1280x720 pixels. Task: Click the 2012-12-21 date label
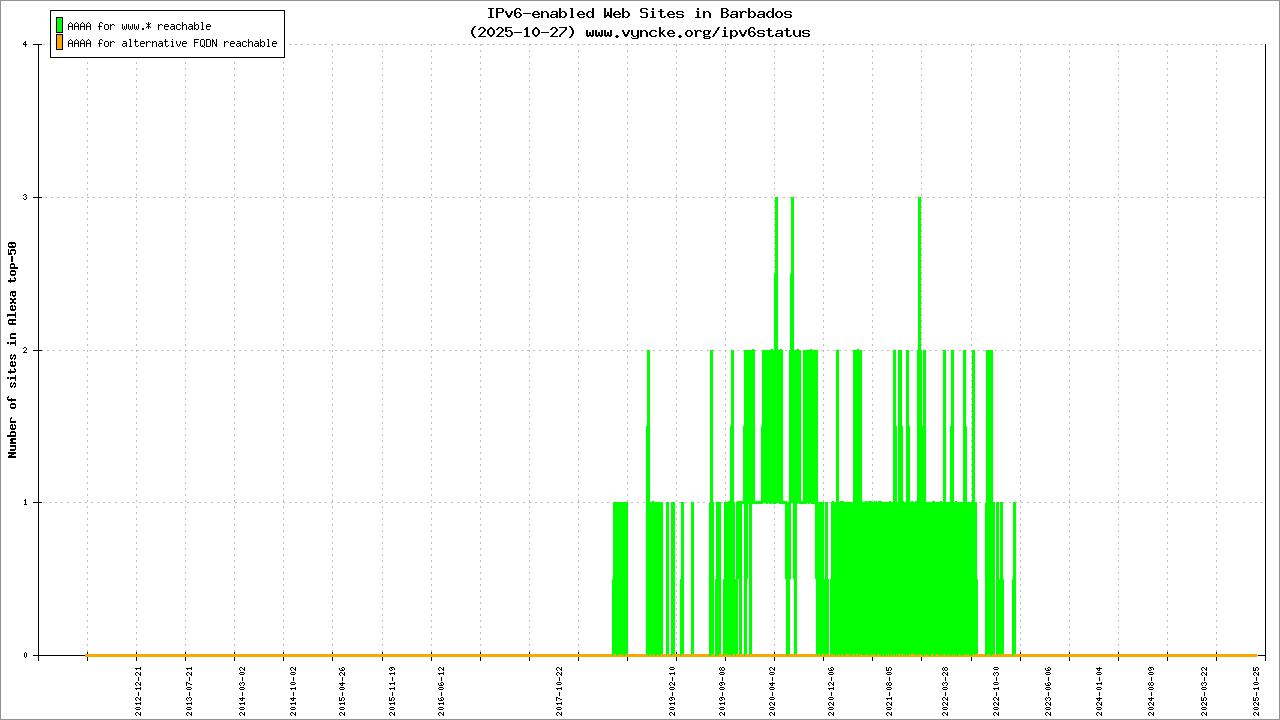coord(139,688)
